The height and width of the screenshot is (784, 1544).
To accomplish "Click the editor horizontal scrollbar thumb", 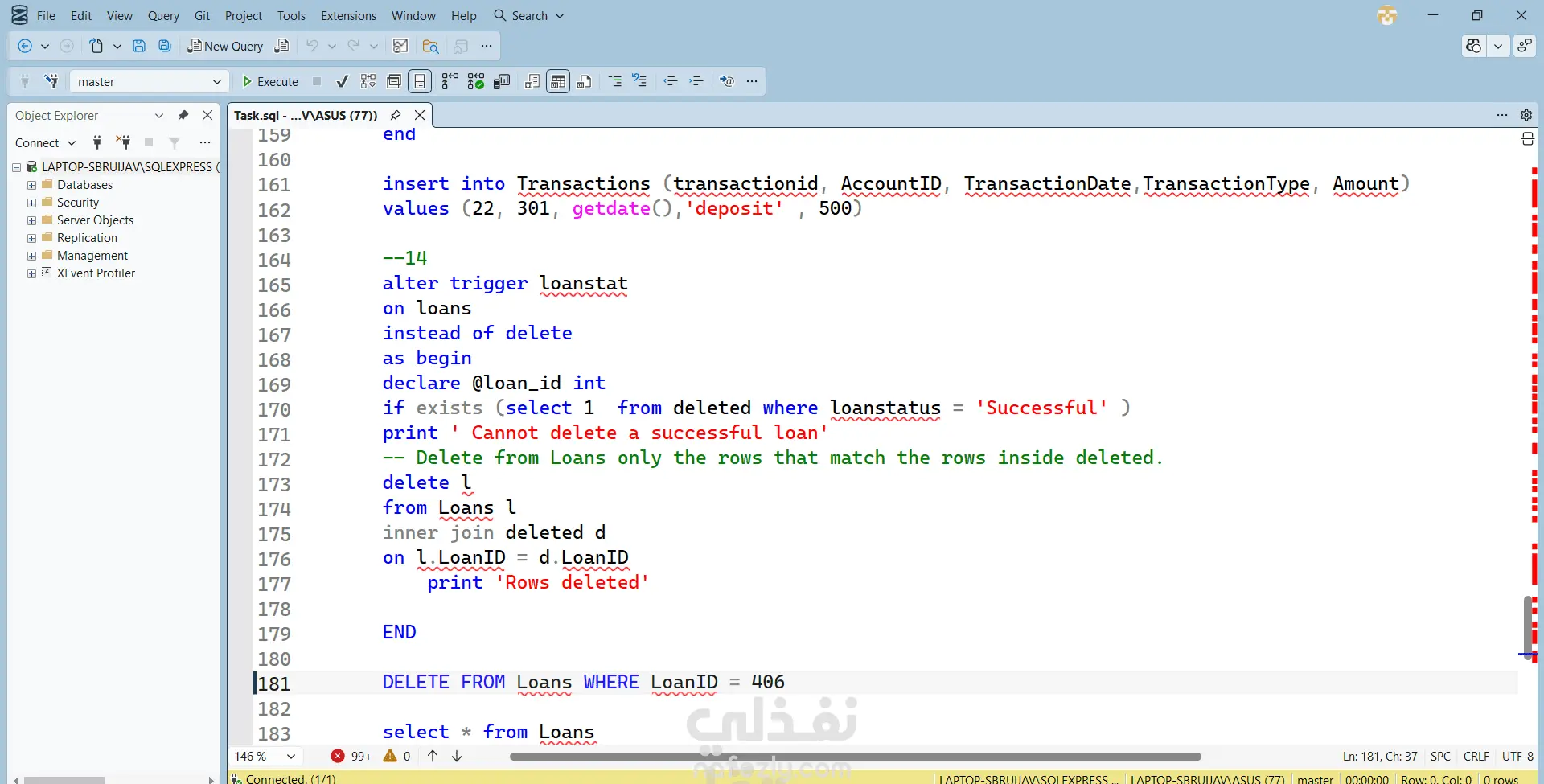I will [855, 757].
